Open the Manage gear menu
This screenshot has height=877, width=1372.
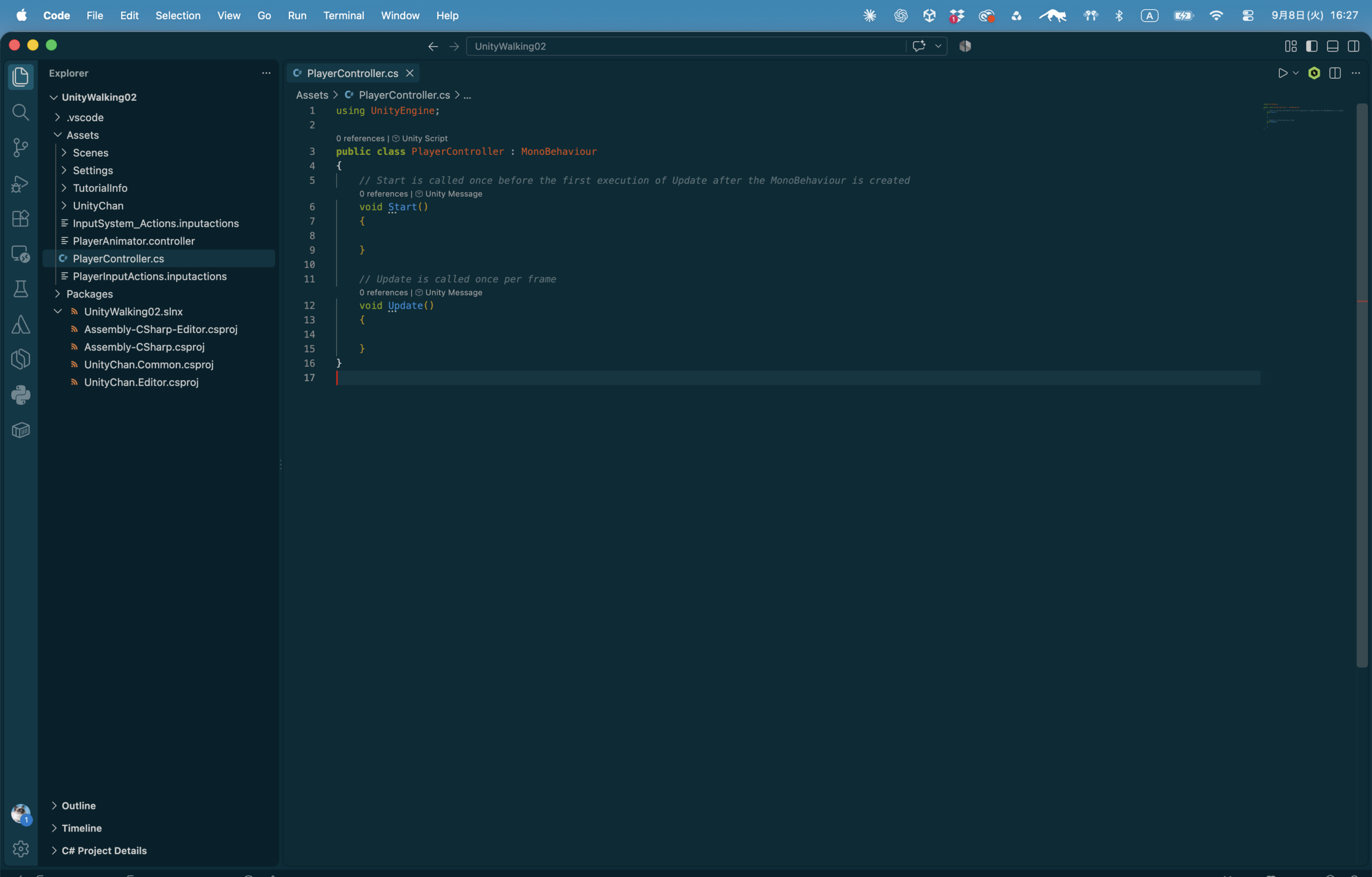[x=20, y=849]
